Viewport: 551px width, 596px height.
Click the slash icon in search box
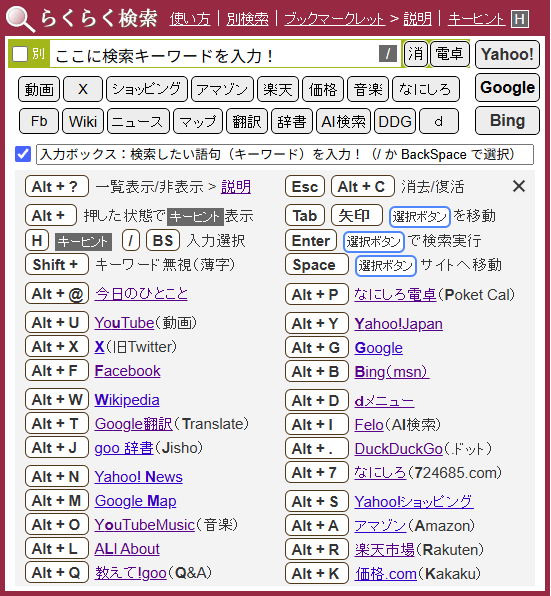tap(388, 54)
